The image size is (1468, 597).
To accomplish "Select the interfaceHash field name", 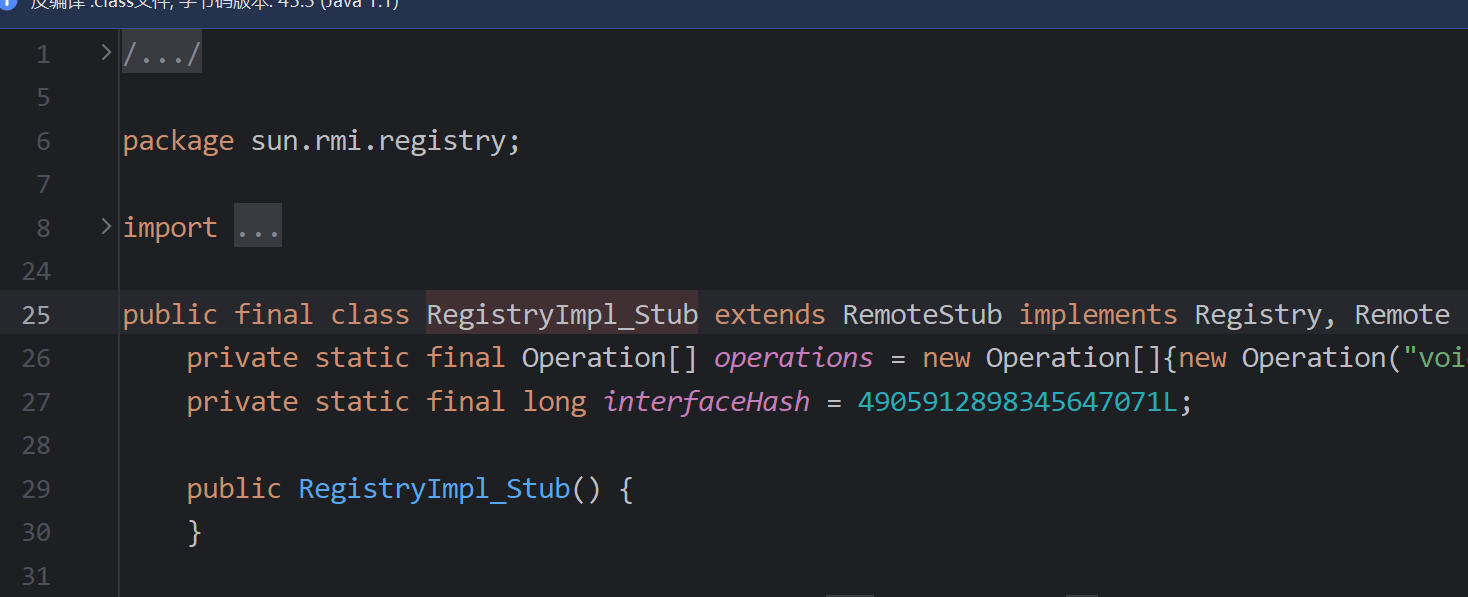I will tap(706, 402).
